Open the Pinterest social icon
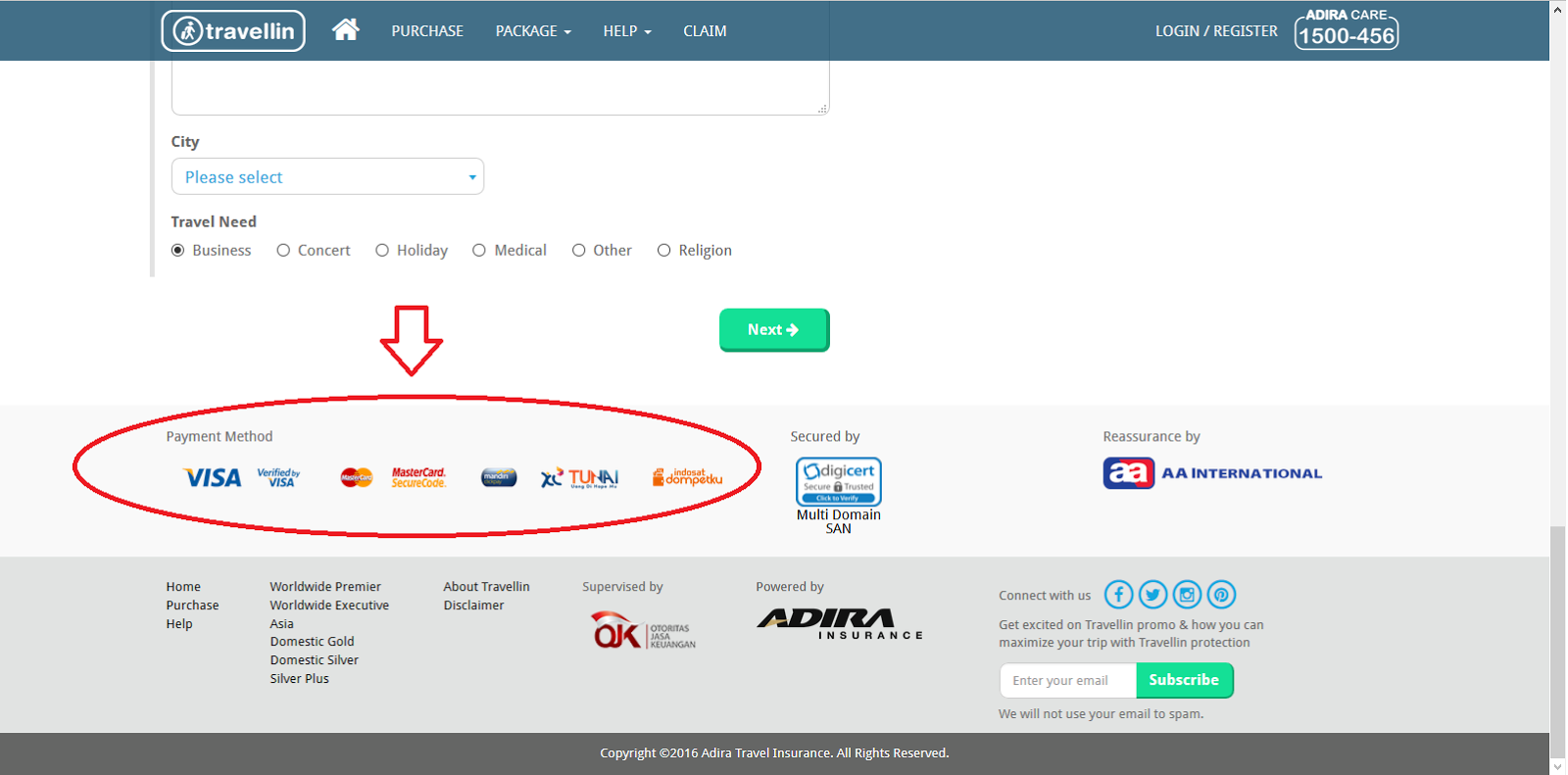This screenshot has width=1568, height=775. (1221, 595)
